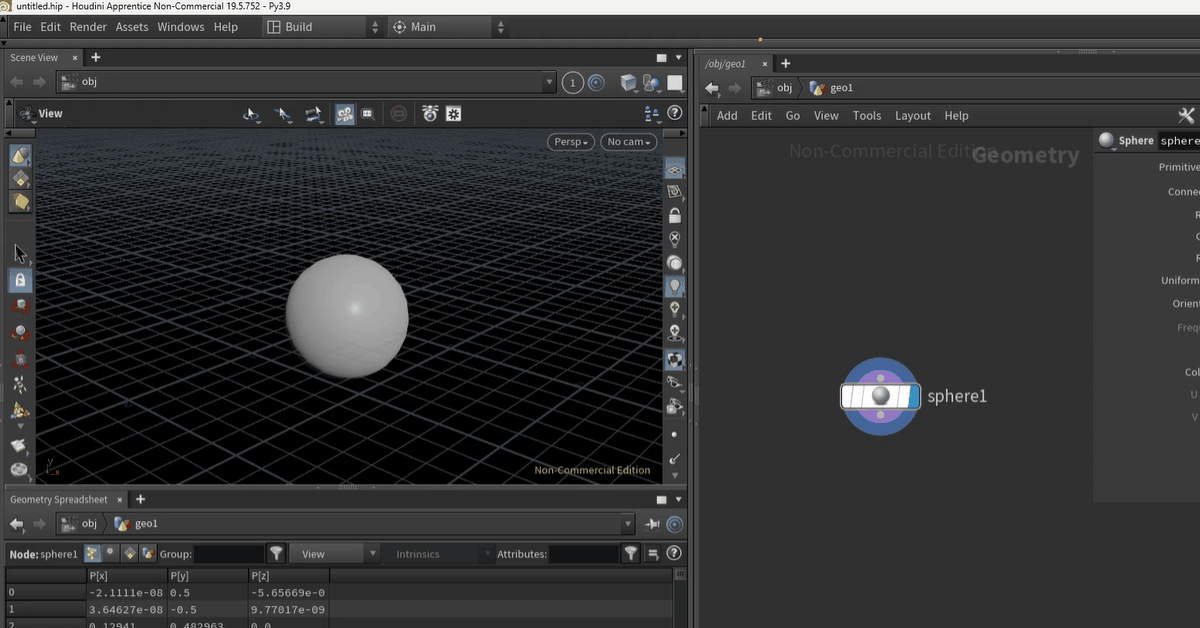Click the P[y] column header
This screenshot has width=1200, height=628.
click(x=194, y=576)
